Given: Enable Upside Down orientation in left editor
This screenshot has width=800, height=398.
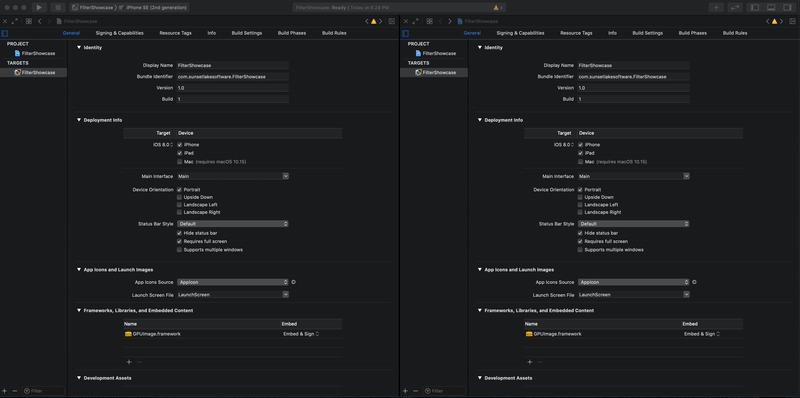Looking at the screenshot, I should (180, 197).
